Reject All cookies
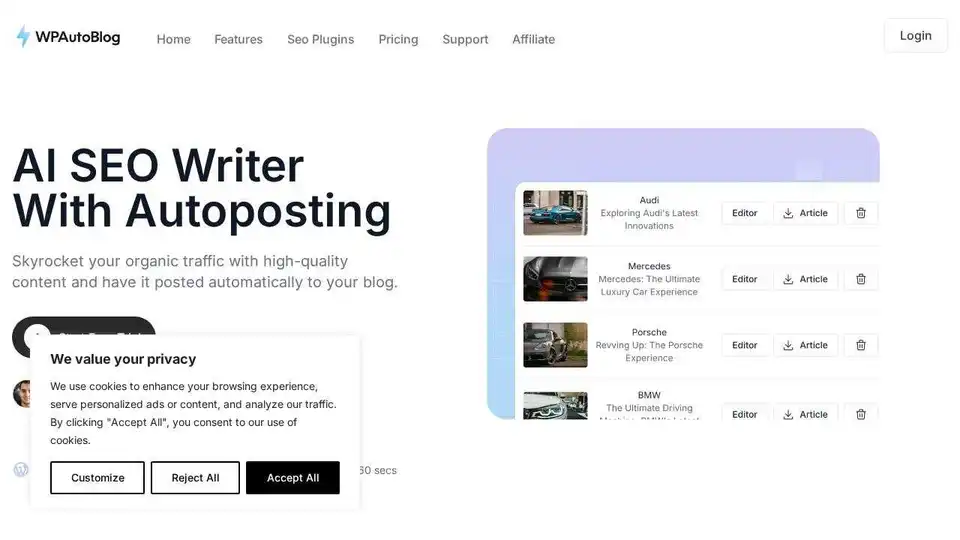The height and width of the screenshot is (540, 960). (195, 478)
